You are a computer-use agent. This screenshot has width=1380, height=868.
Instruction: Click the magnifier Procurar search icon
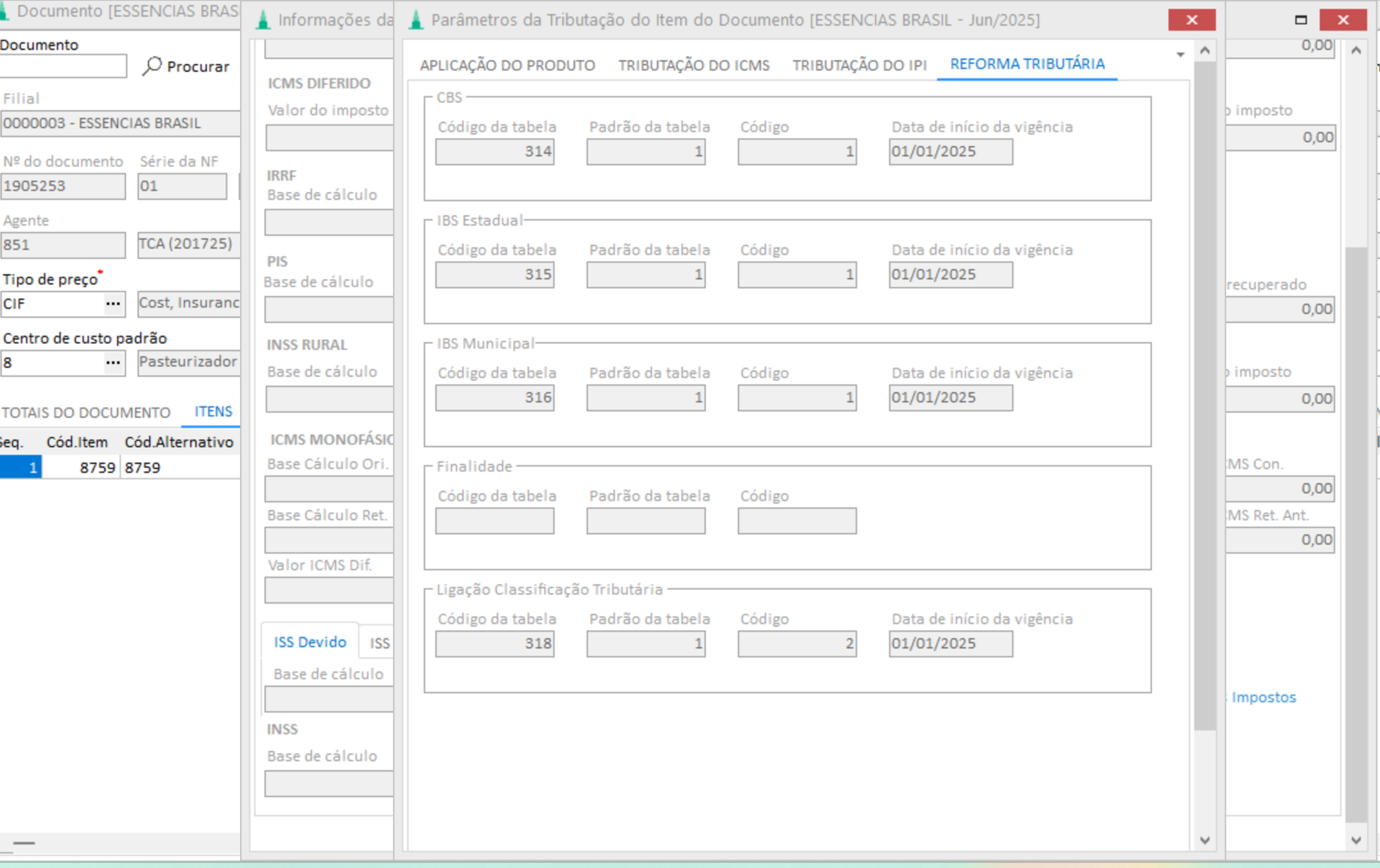tap(152, 66)
